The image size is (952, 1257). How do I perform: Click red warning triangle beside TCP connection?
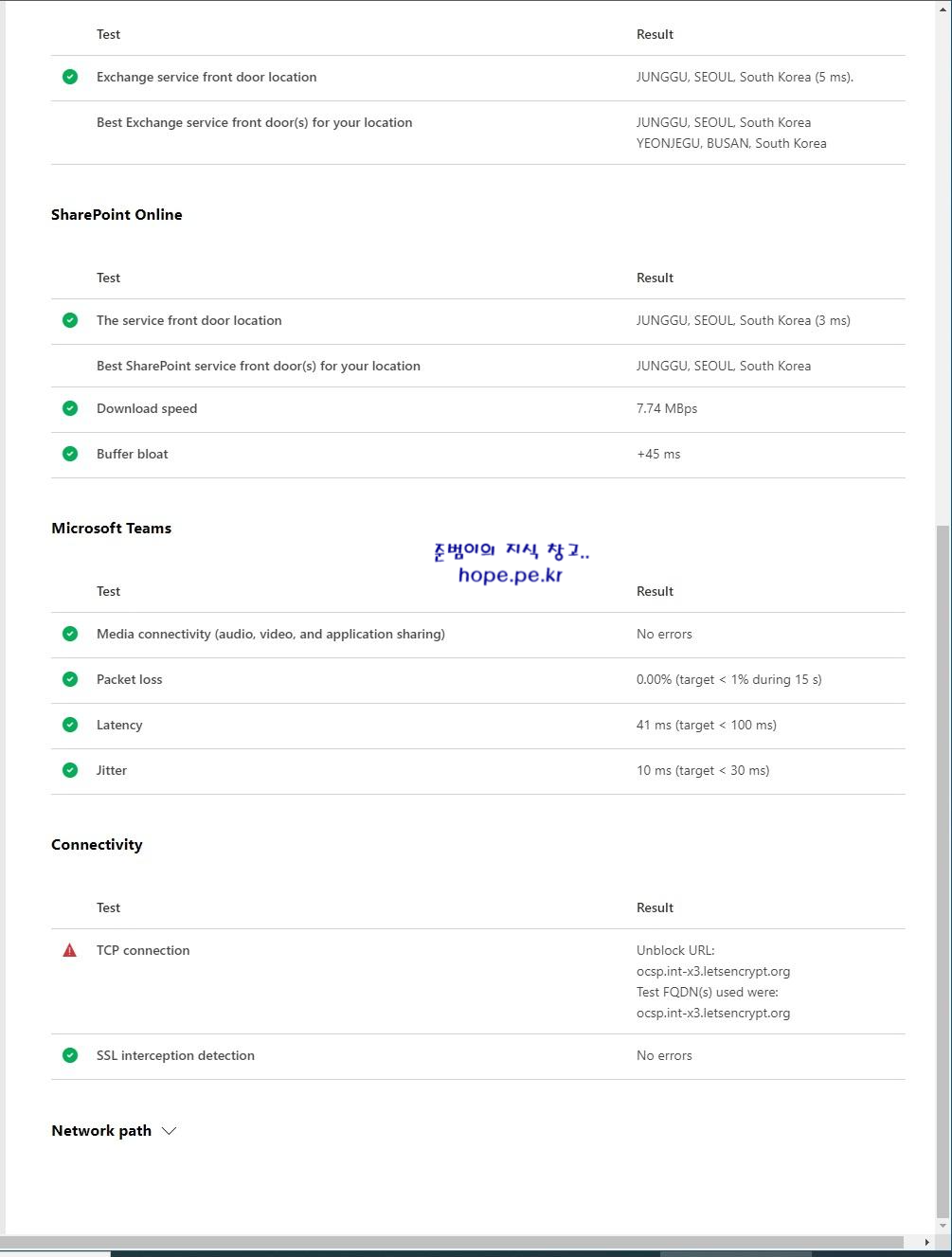coord(70,950)
